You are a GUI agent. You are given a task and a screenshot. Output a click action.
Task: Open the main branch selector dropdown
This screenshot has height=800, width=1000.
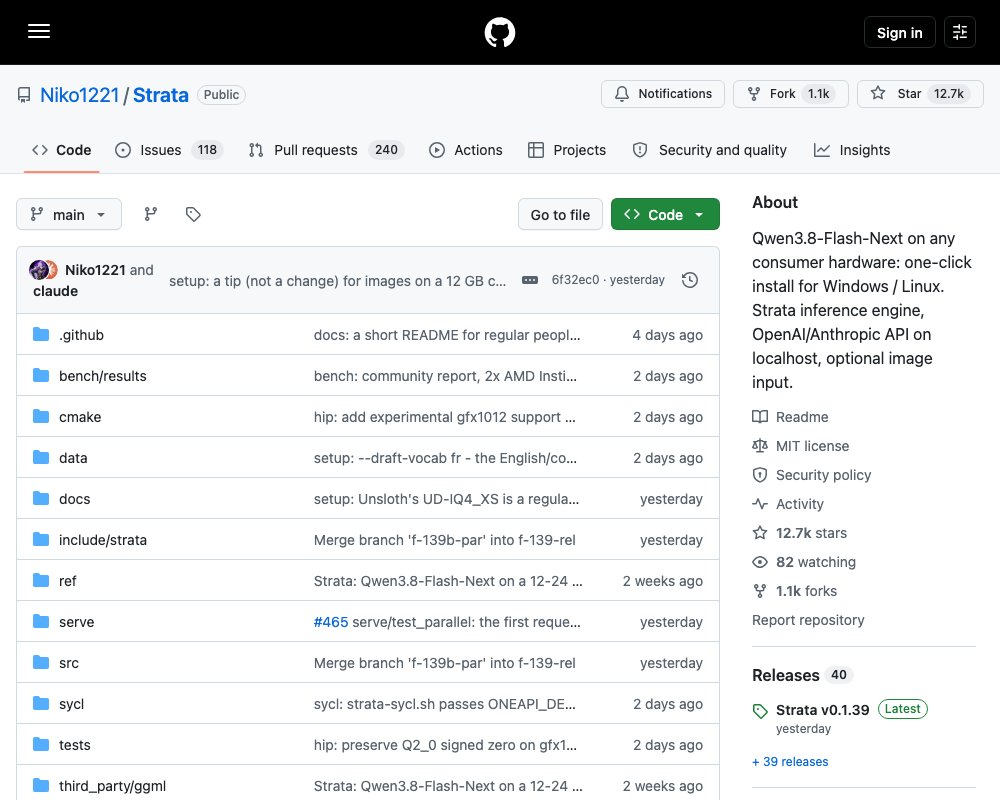pos(69,214)
